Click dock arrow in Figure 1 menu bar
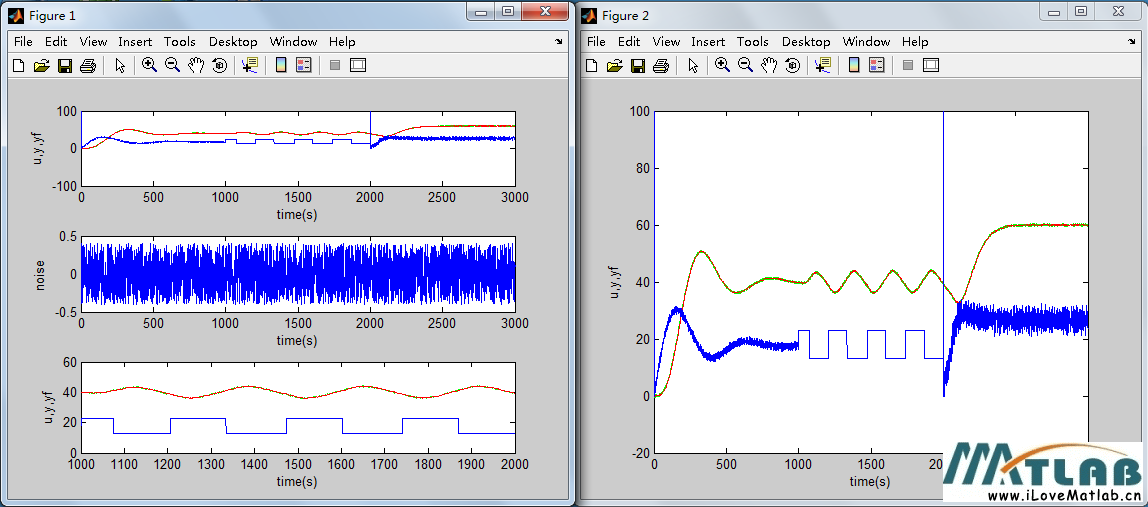 pos(559,42)
